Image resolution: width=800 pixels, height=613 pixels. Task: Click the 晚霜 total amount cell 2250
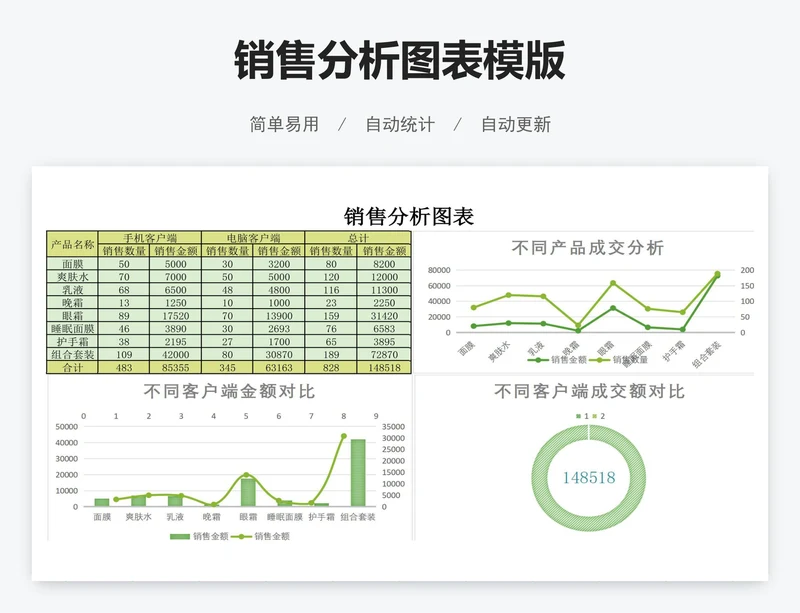pyautogui.click(x=384, y=303)
